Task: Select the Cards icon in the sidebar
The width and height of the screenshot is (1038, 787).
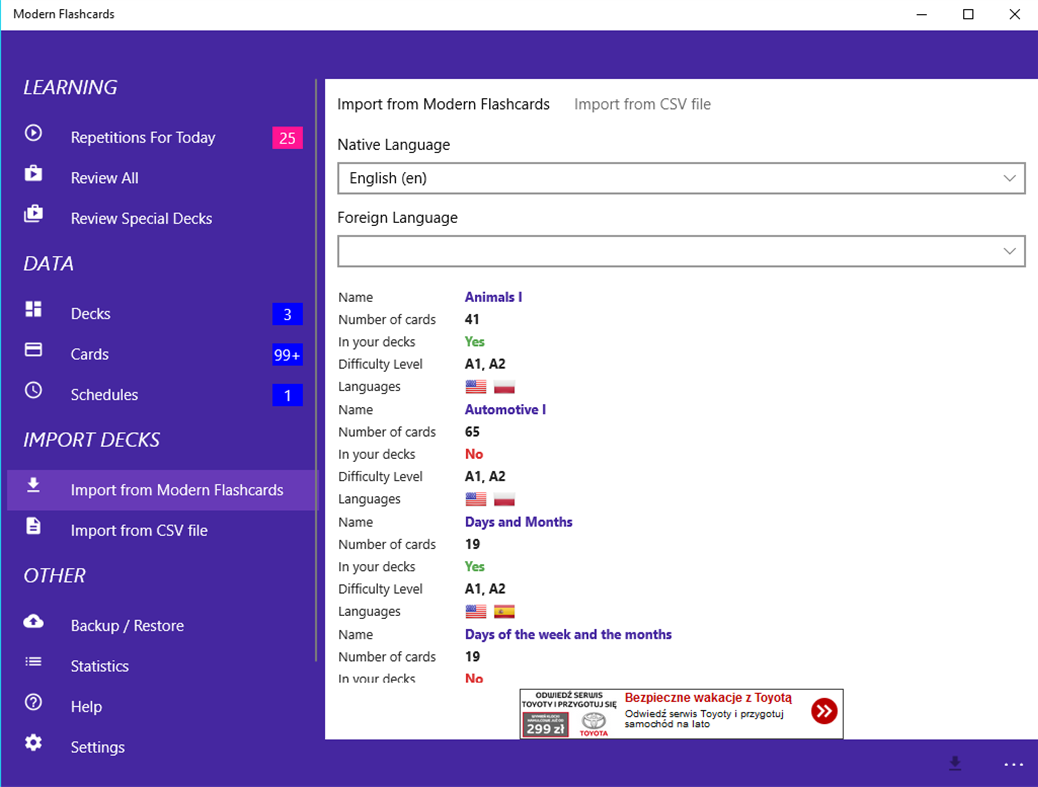Action: (31, 354)
